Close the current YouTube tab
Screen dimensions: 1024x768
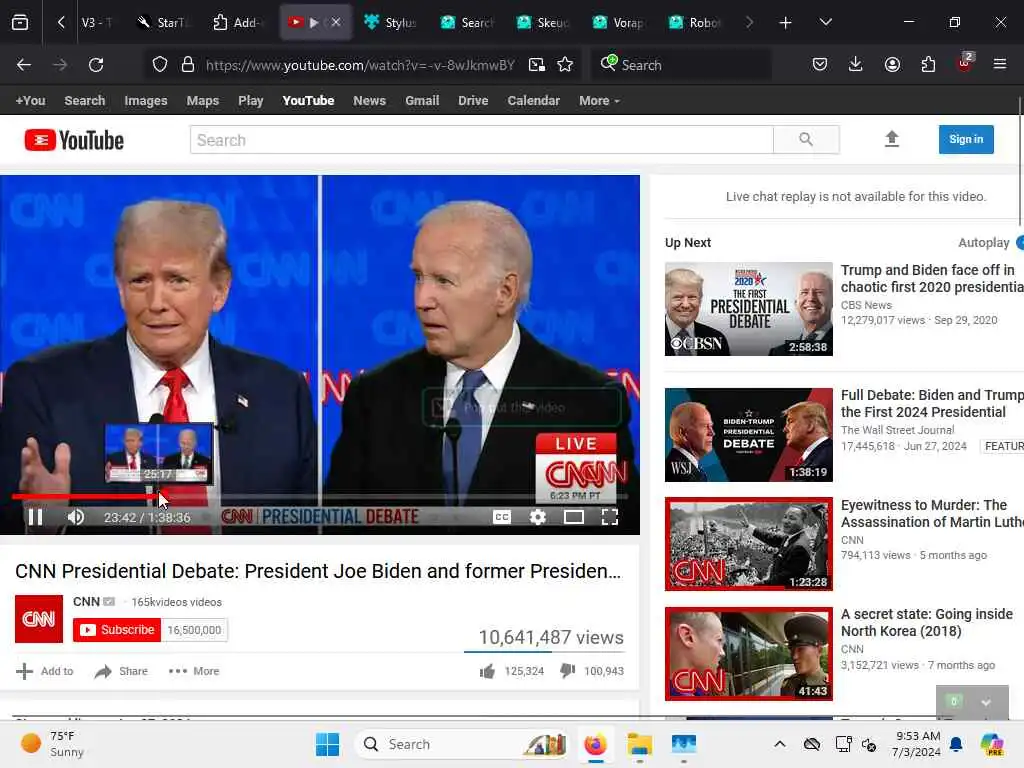coord(336,22)
